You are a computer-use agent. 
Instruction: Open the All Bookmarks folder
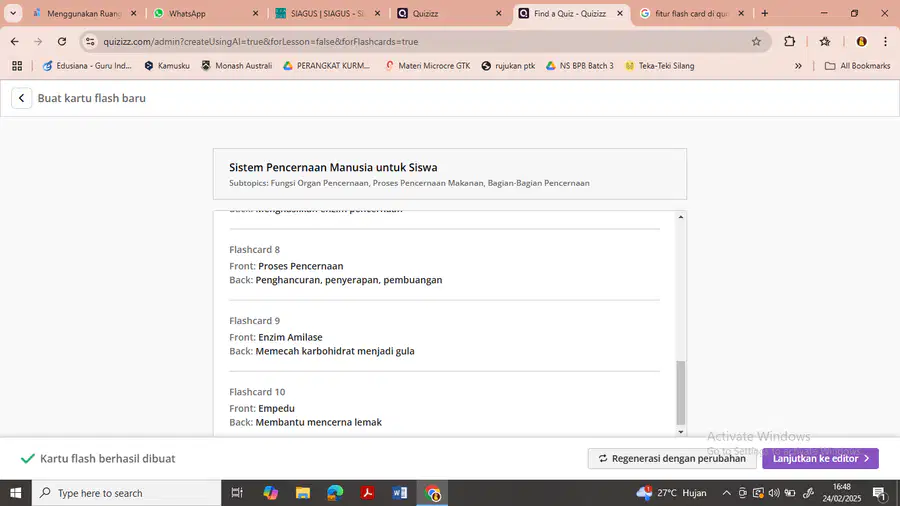(x=858, y=66)
